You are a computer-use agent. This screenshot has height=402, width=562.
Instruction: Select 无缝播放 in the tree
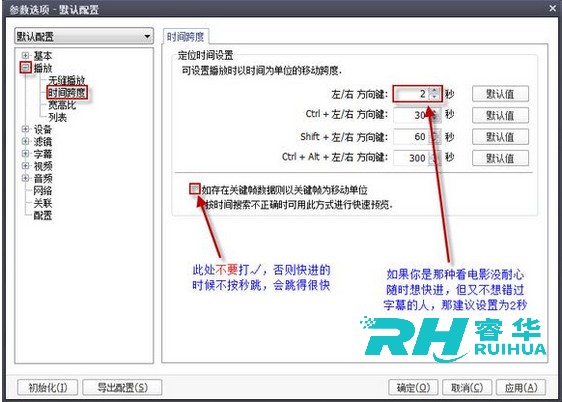point(66,80)
